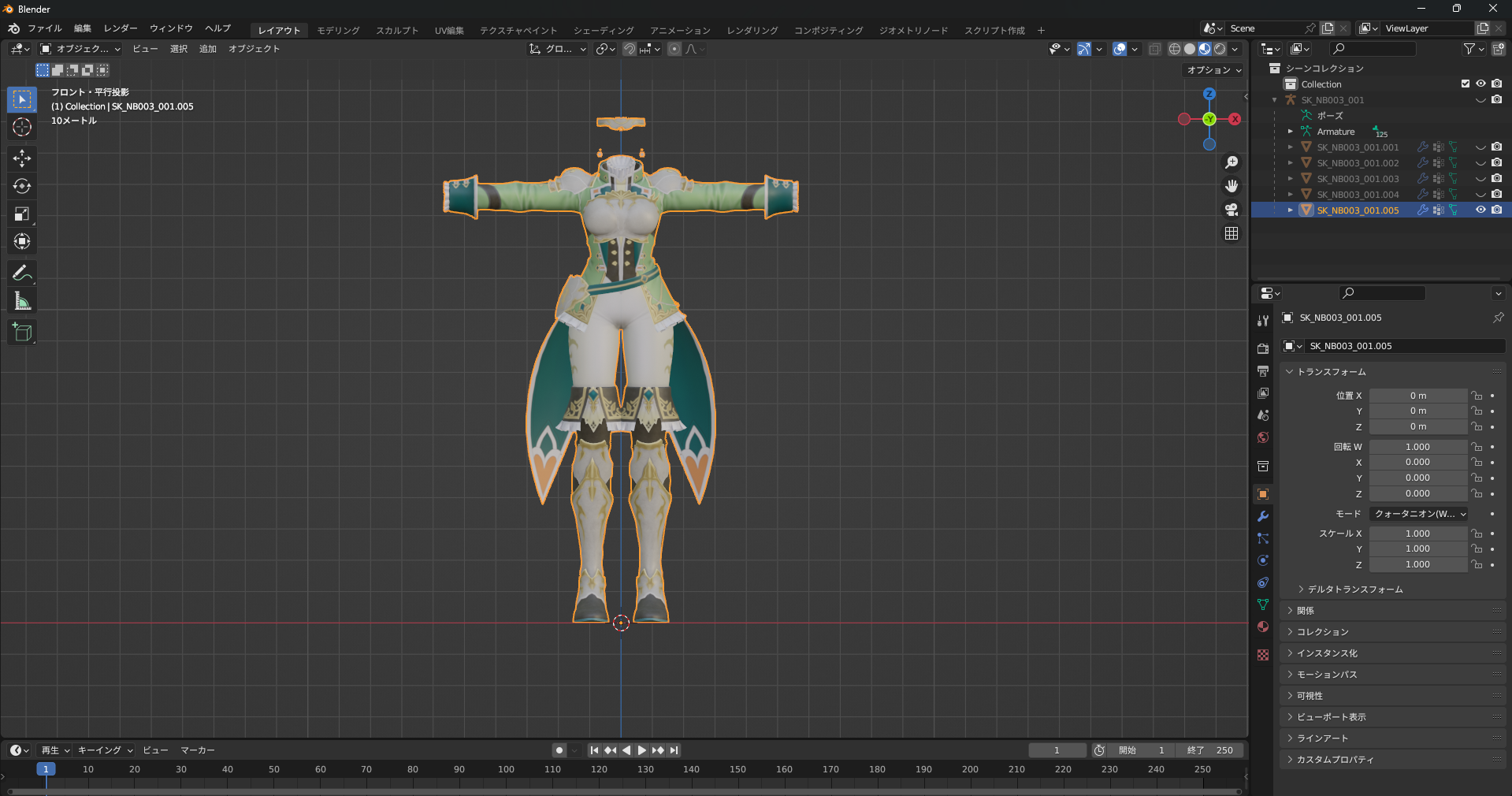The width and height of the screenshot is (1512, 796).
Task: Open the viewport ビュー menu
Action: pos(145,49)
